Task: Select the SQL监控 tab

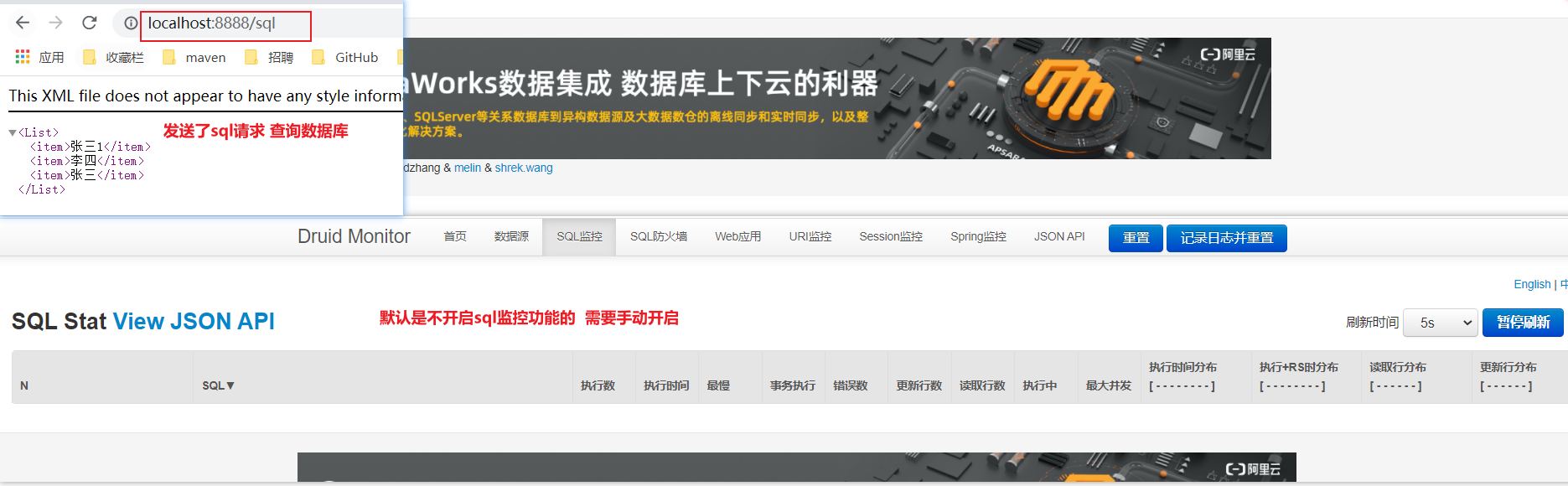Action: coord(579,236)
